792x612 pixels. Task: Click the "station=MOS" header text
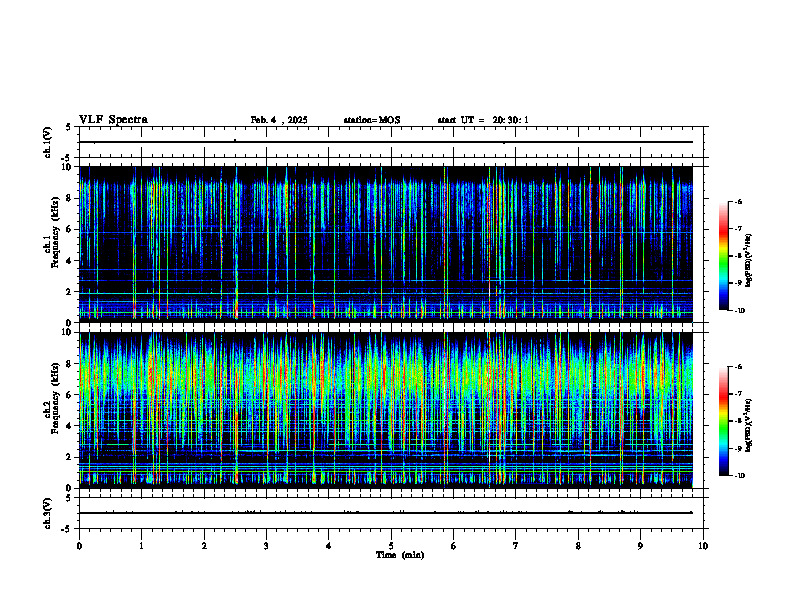click(x=372, y=120)
